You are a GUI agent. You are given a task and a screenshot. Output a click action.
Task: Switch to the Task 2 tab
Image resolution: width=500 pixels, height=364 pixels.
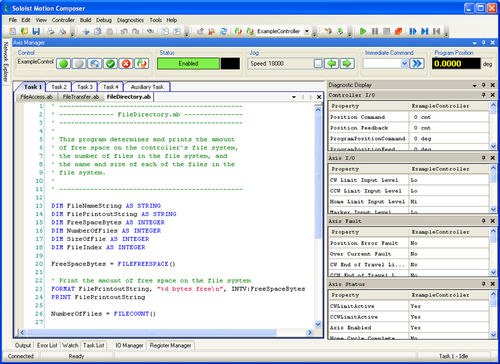(59, 87)
